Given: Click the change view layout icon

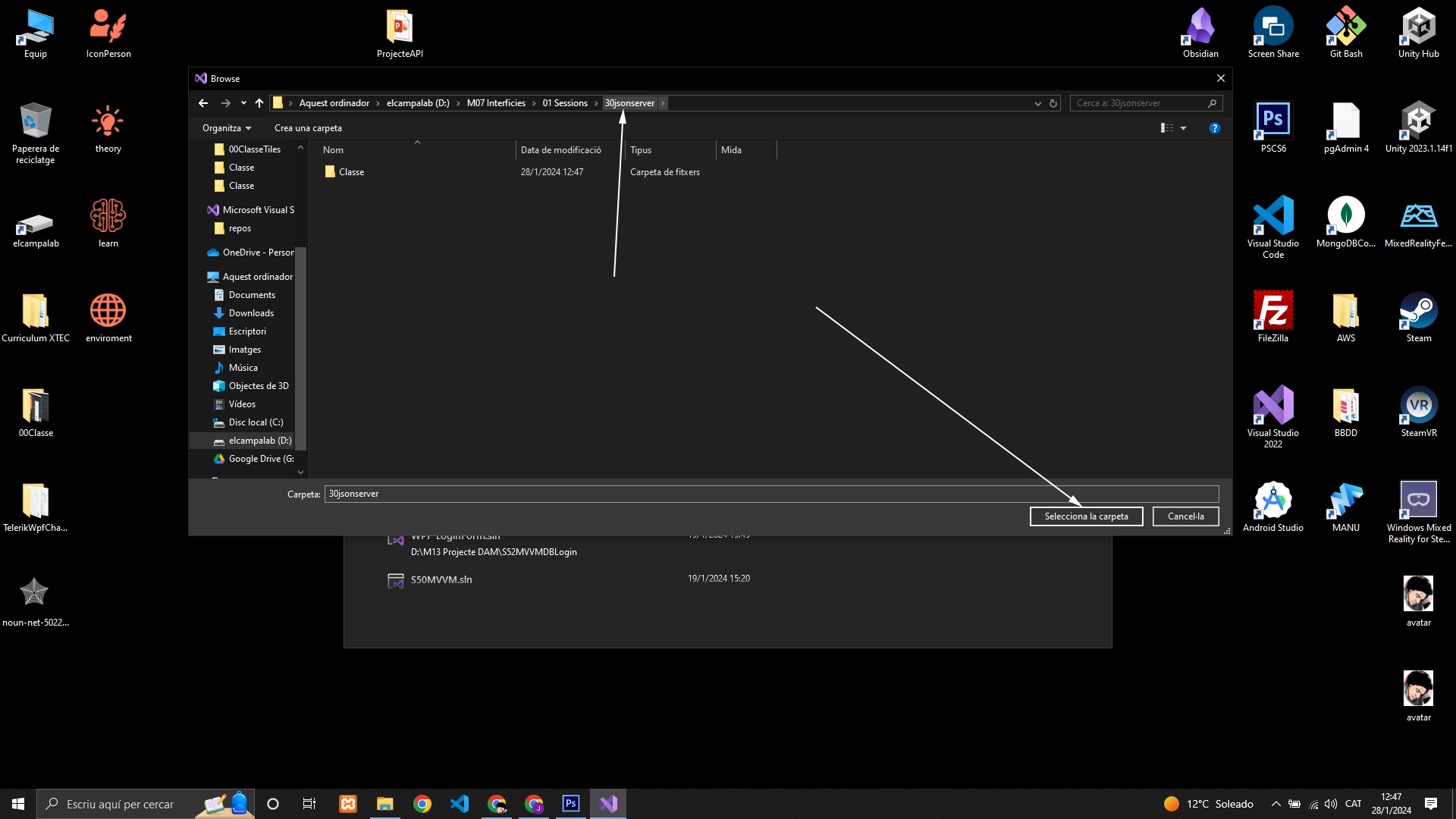Looking at the screenshot, I should [x=1166, y=128].
